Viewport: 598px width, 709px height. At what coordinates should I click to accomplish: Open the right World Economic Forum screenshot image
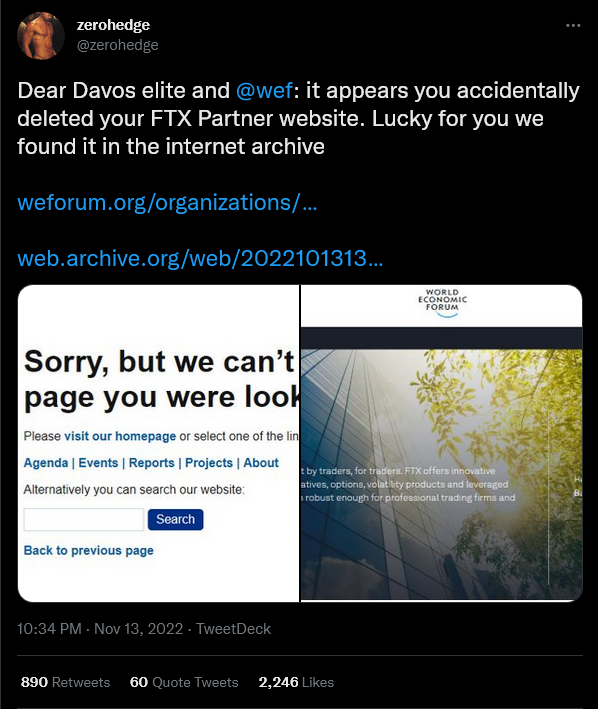pos(442,443)
